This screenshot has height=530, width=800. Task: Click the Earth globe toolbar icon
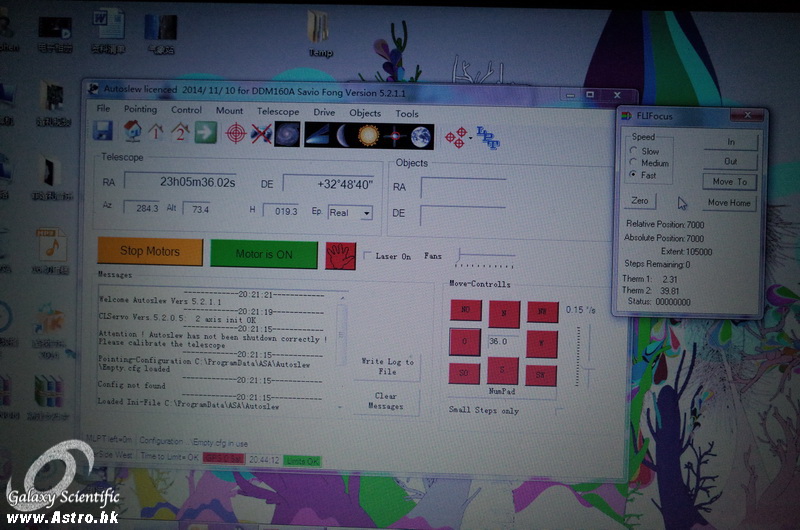(420, 135)
